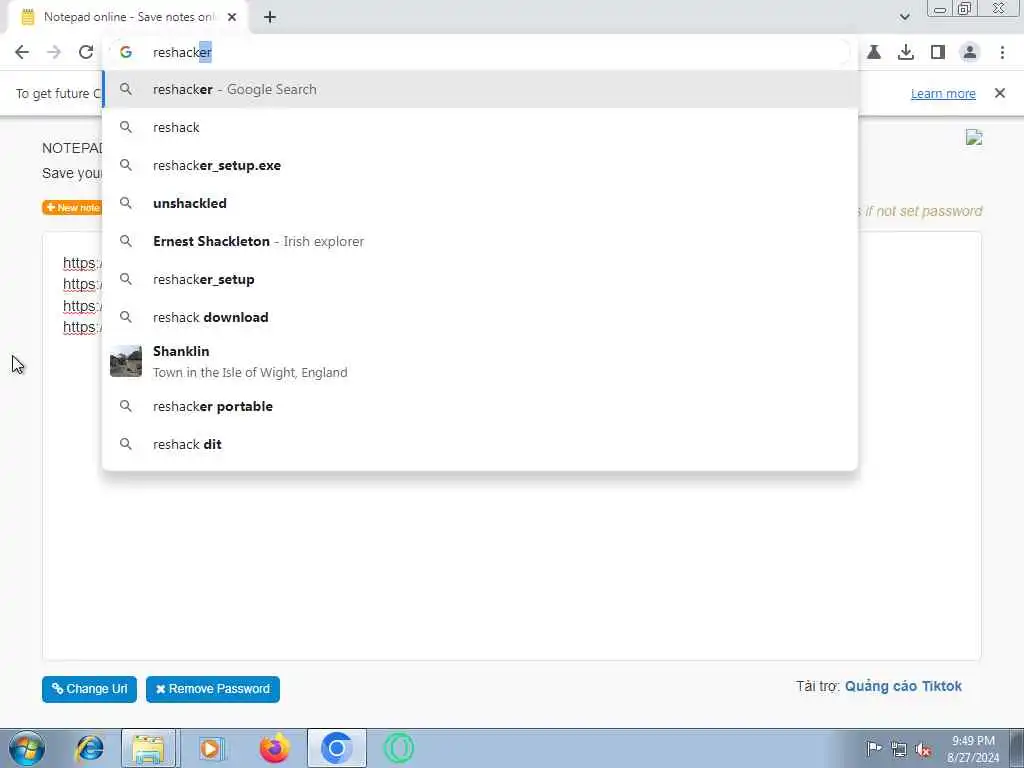
Task: Pick the 'reshacker_setup.exe' suggestion
Action: 480,165
